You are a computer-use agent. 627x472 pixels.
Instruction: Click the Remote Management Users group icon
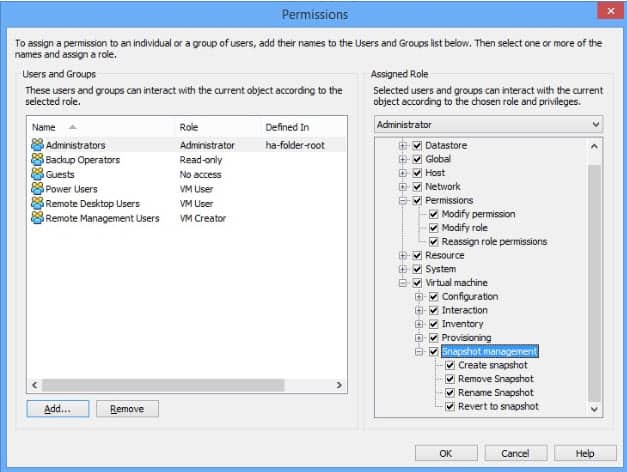[x=37, y=218]
